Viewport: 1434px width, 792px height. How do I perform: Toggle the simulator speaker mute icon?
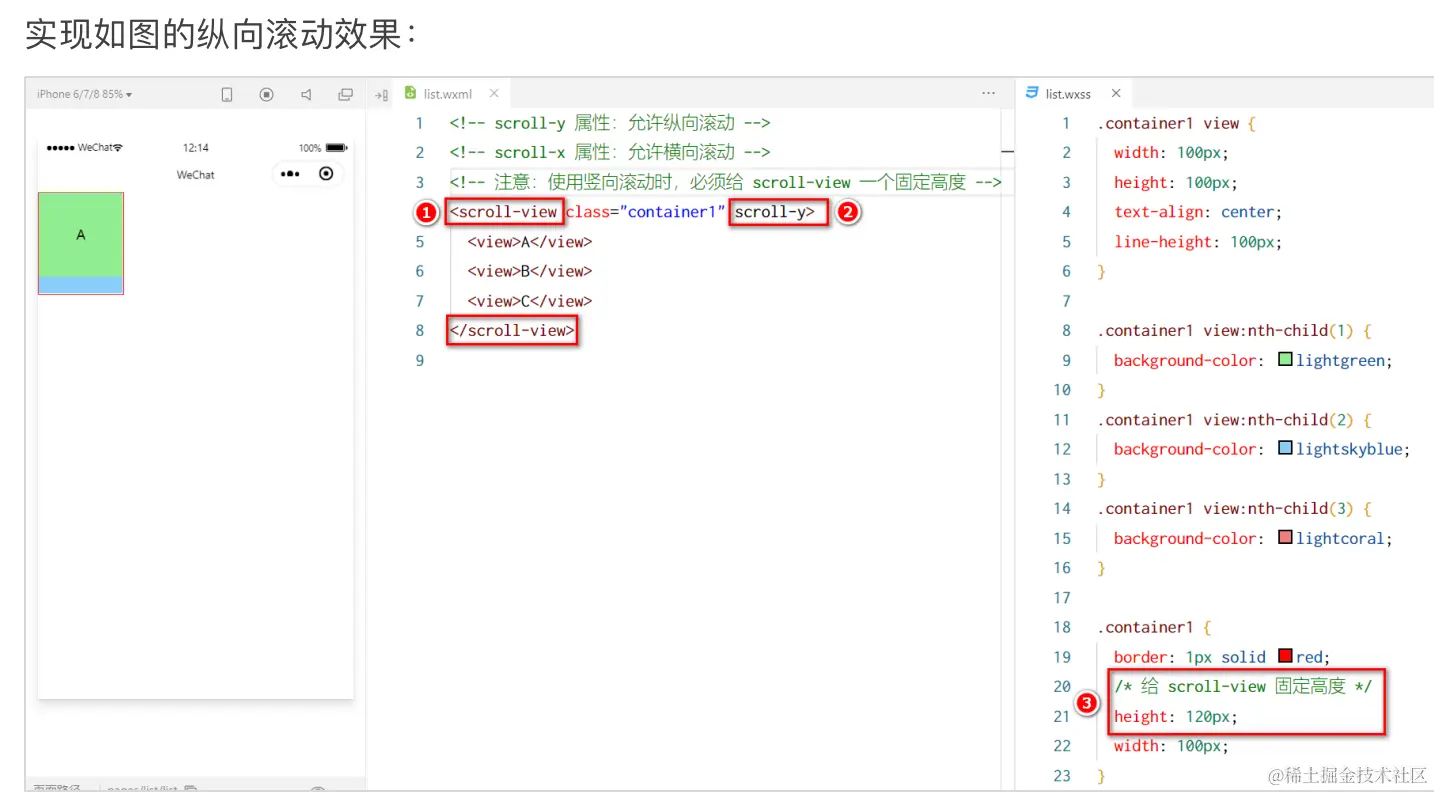(306, 94)
